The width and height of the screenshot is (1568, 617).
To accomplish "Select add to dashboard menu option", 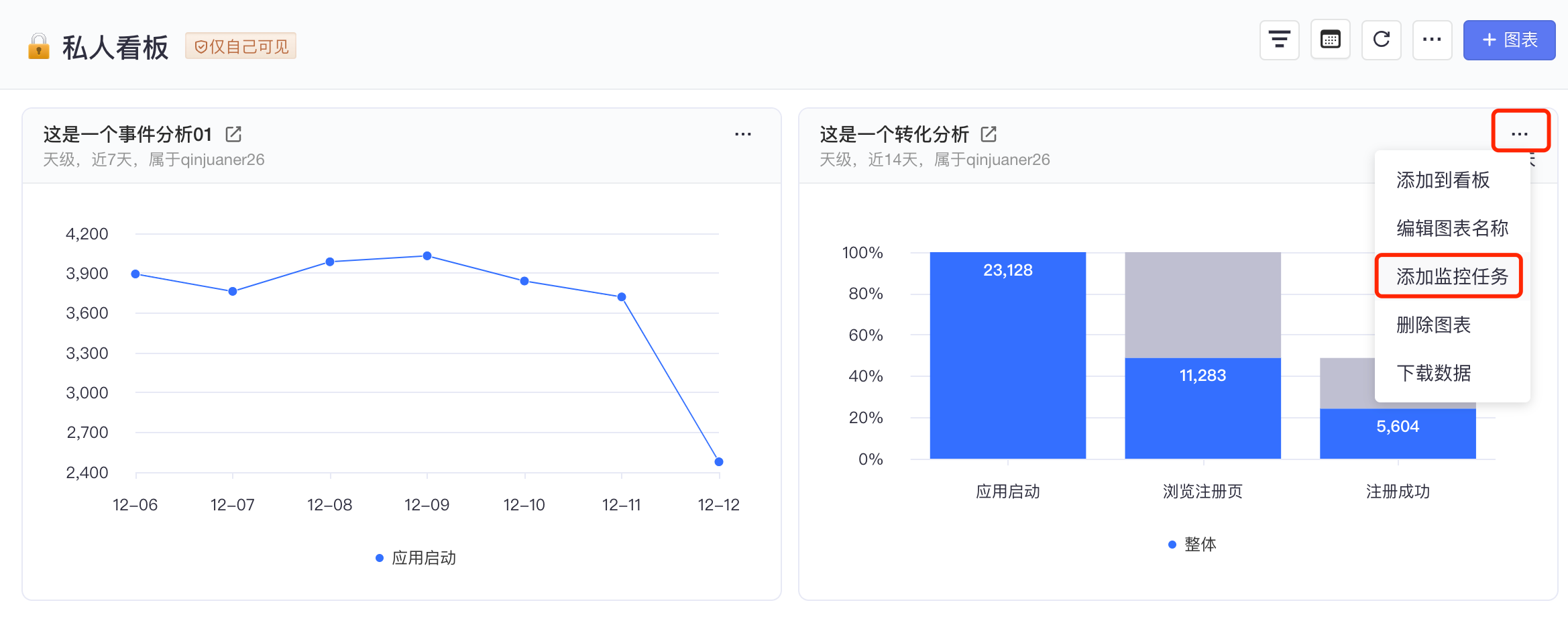I will pyautogui.click(x=1443, y=180).
